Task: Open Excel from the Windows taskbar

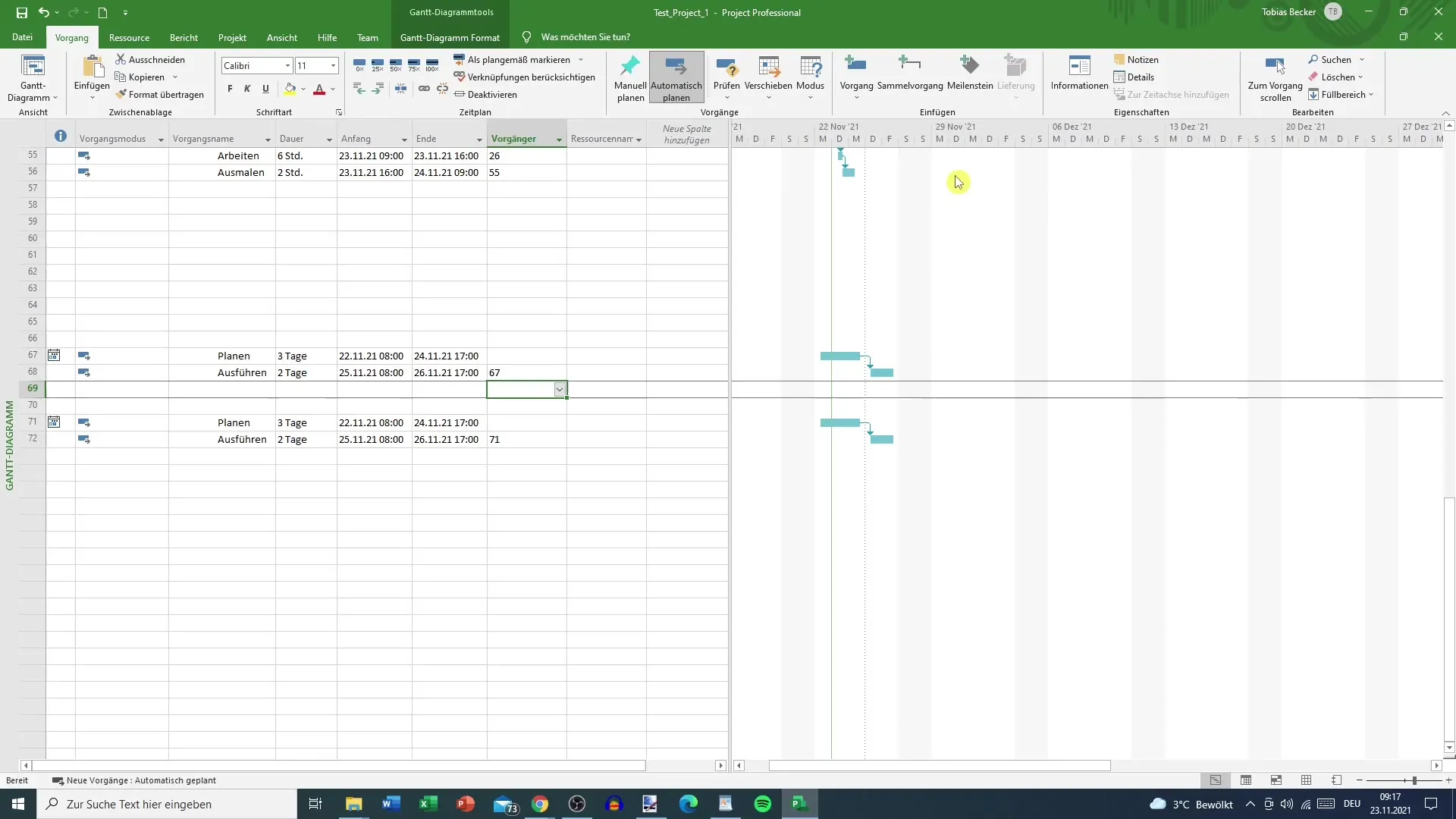Action: 428,804
